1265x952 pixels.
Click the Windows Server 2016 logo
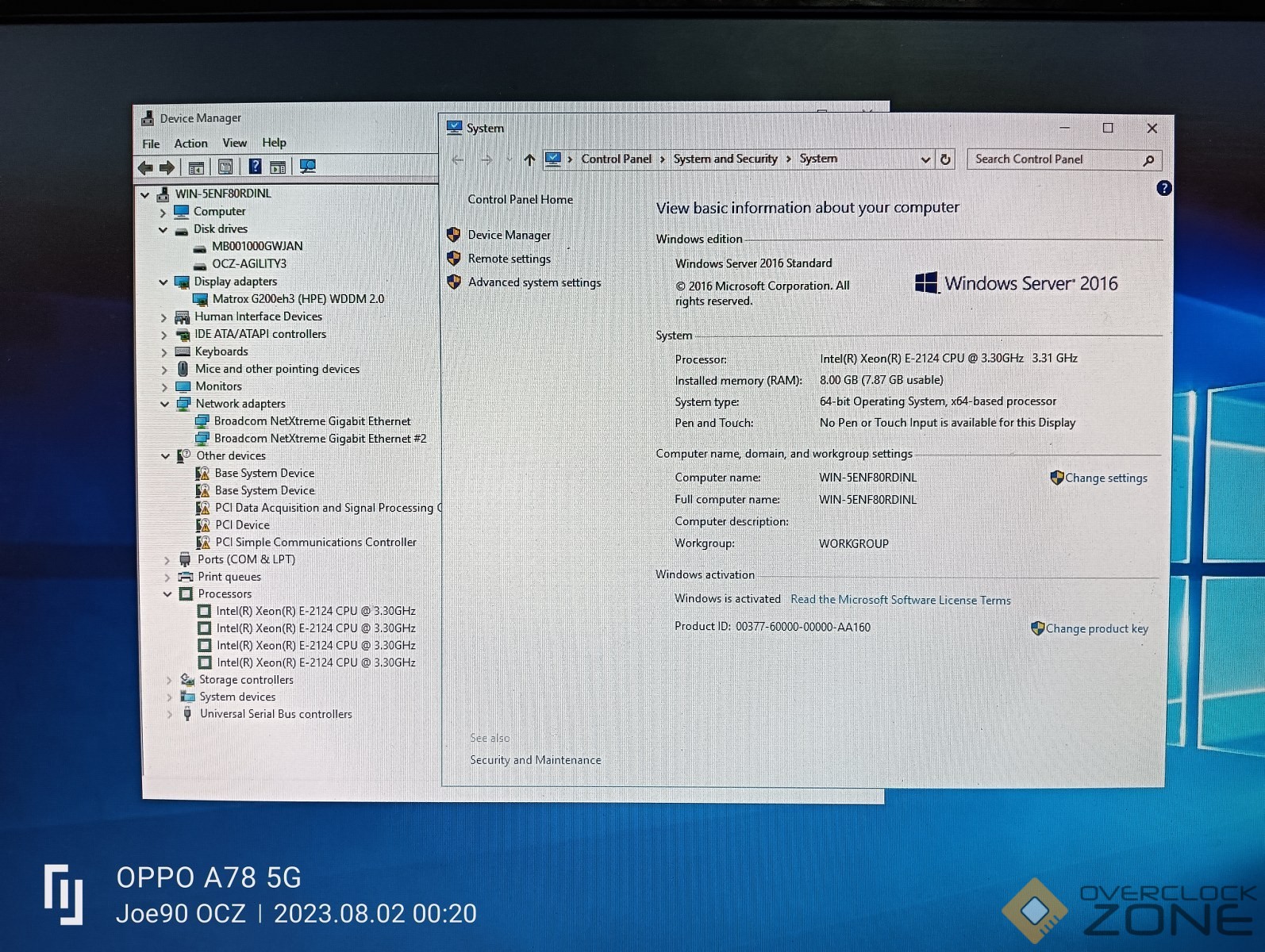coord(1016,283)
